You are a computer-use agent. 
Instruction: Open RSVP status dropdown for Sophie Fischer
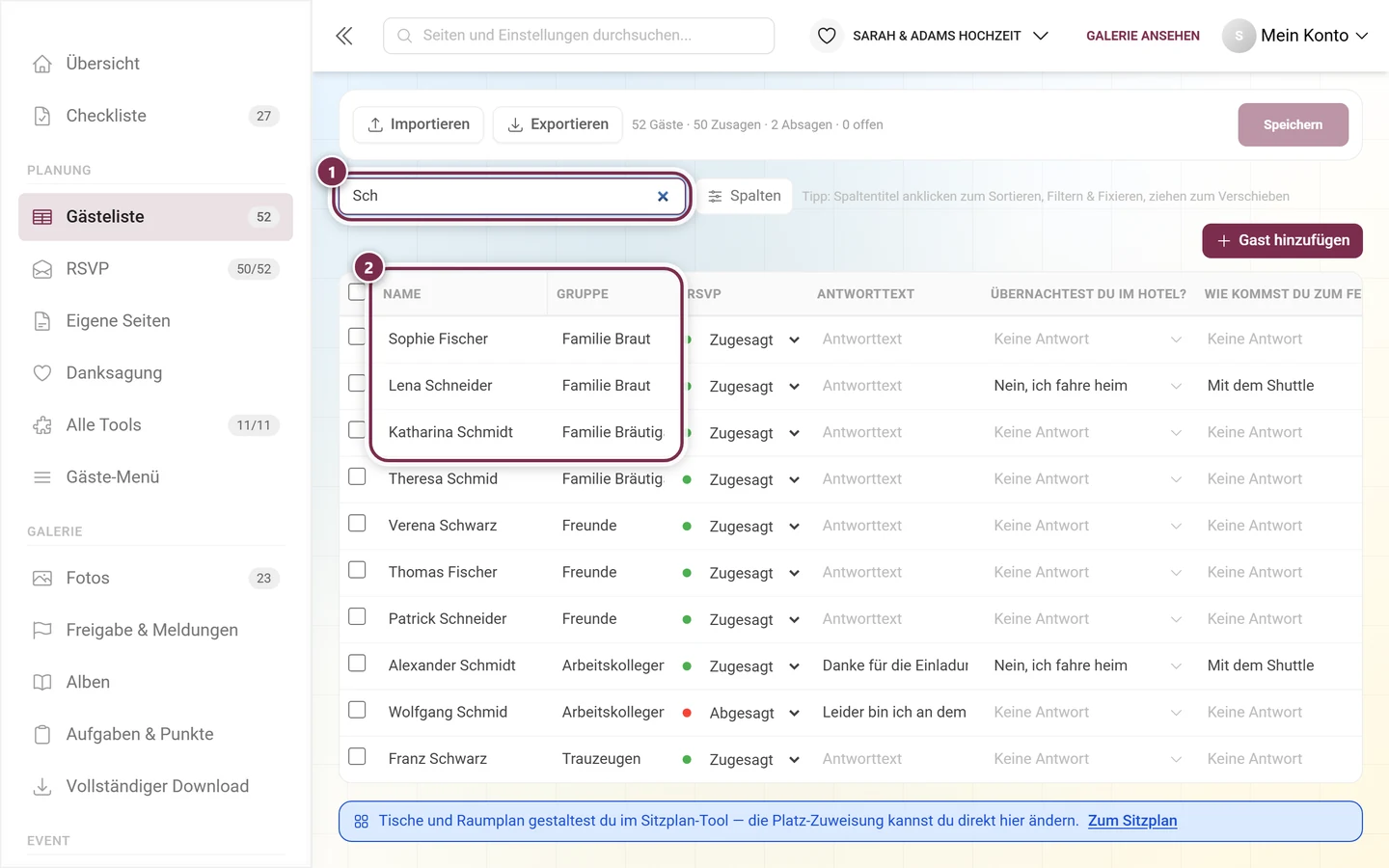coord(754,339)
